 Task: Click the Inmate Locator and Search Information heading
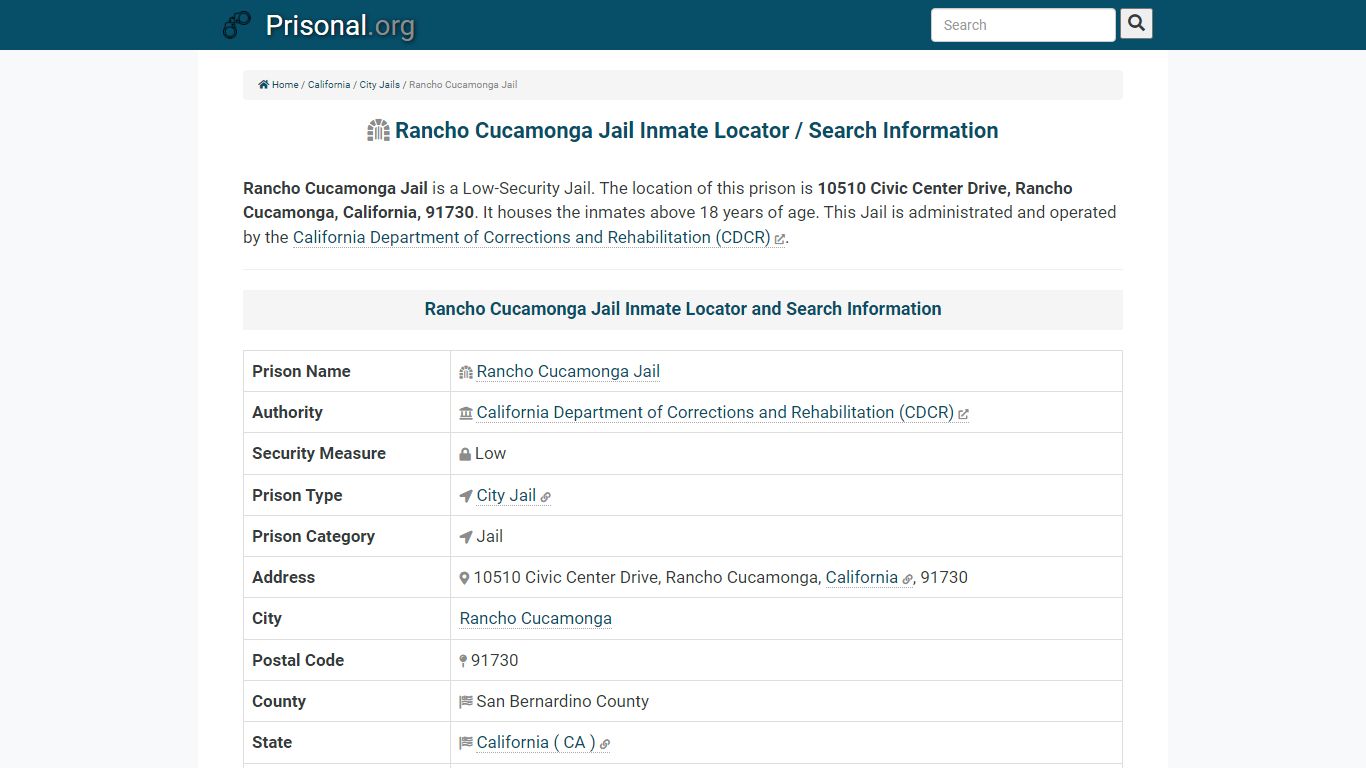683,309
